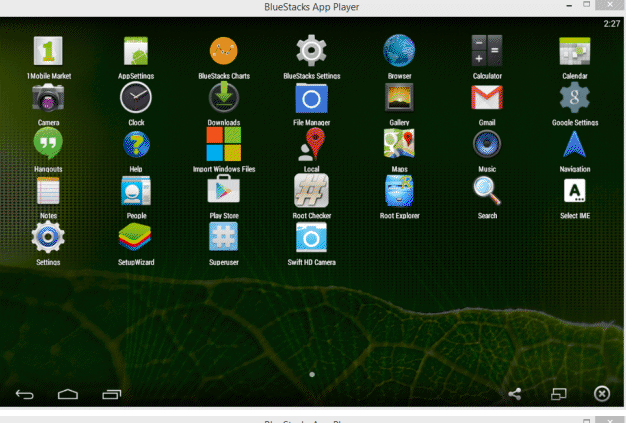626x423 pixels.
Task: Open the Search app
Action: [487, 191]
